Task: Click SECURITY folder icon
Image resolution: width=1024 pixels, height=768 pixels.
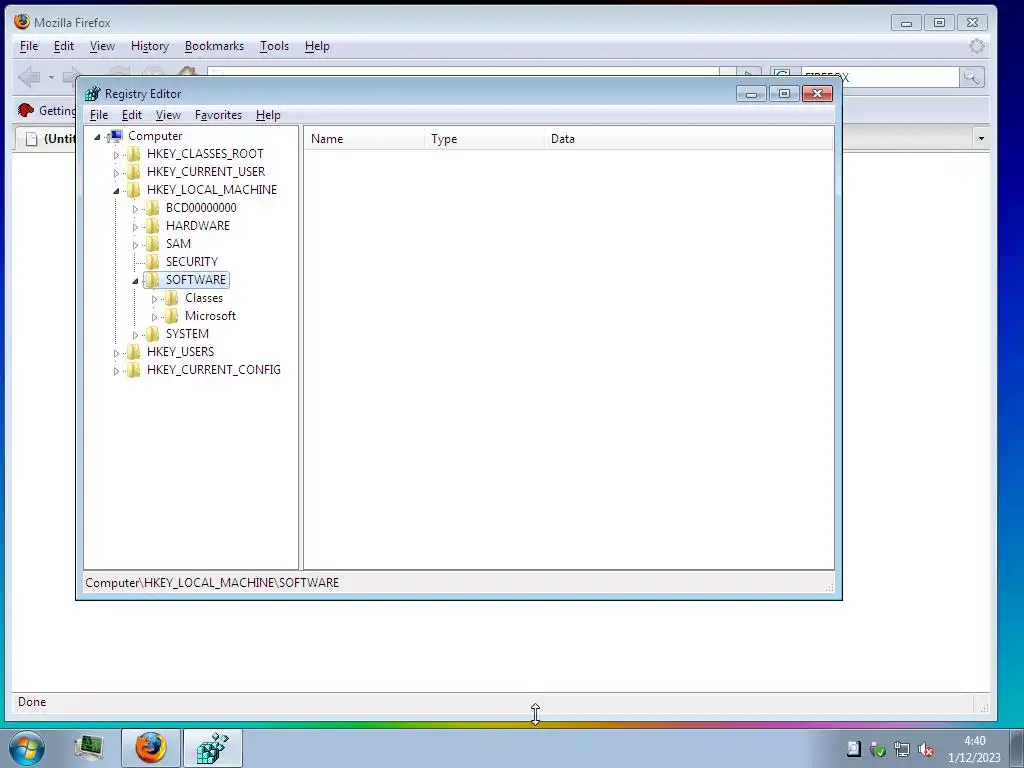Action: (x=152, y=261)
